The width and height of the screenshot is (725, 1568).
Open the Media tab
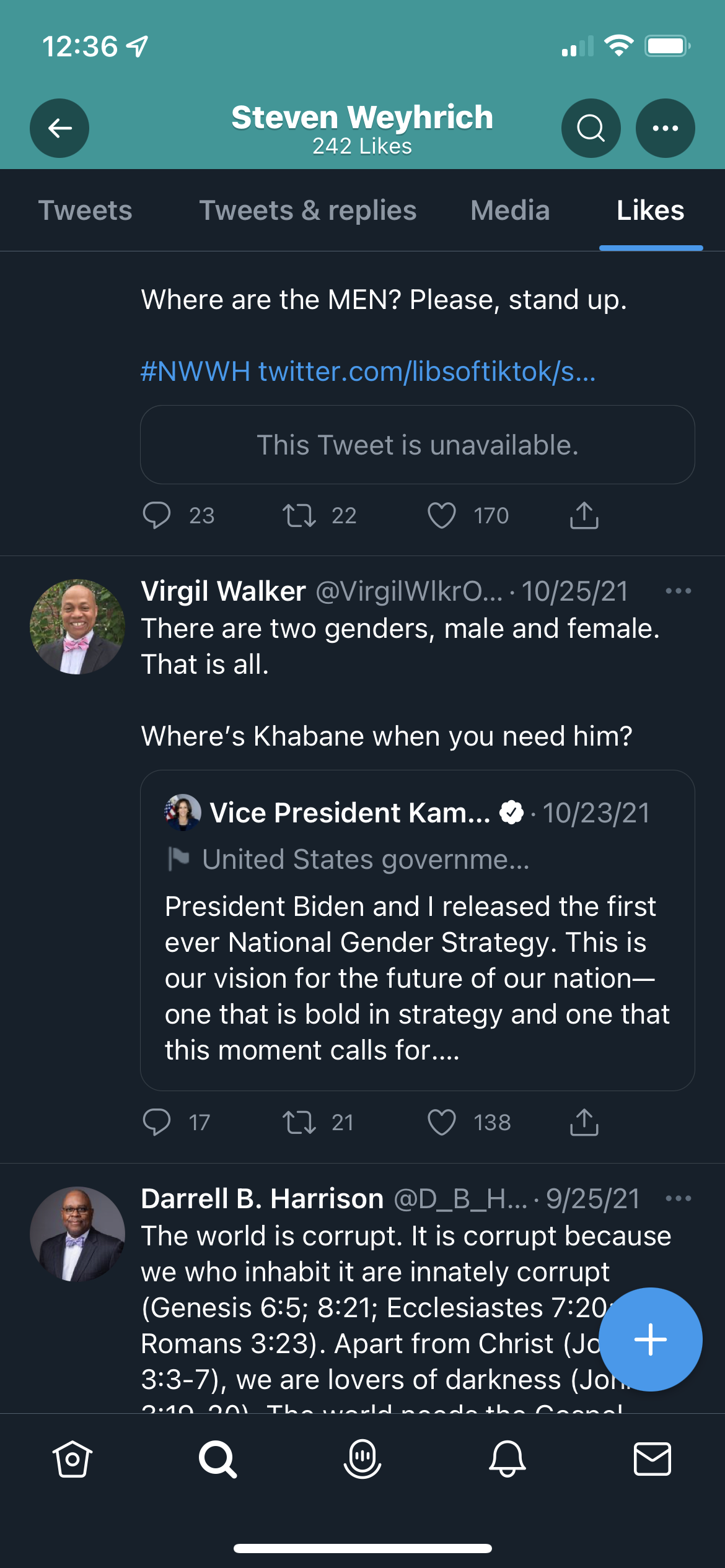510,211
